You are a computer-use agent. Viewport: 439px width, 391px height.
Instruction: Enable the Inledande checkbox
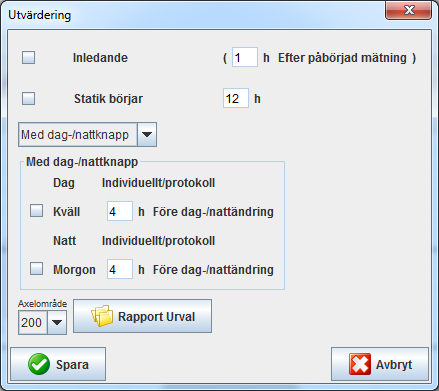tap(28, 57)
